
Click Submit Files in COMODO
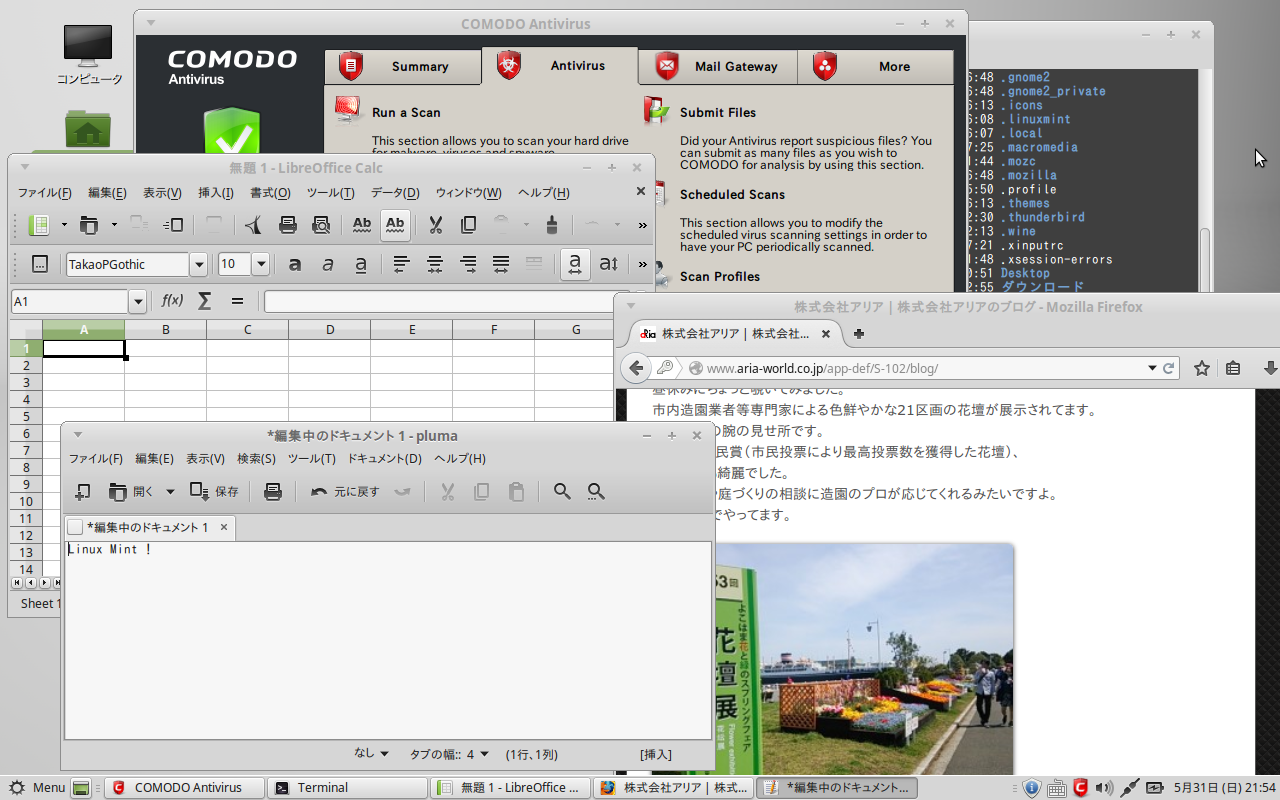[718, 113]
